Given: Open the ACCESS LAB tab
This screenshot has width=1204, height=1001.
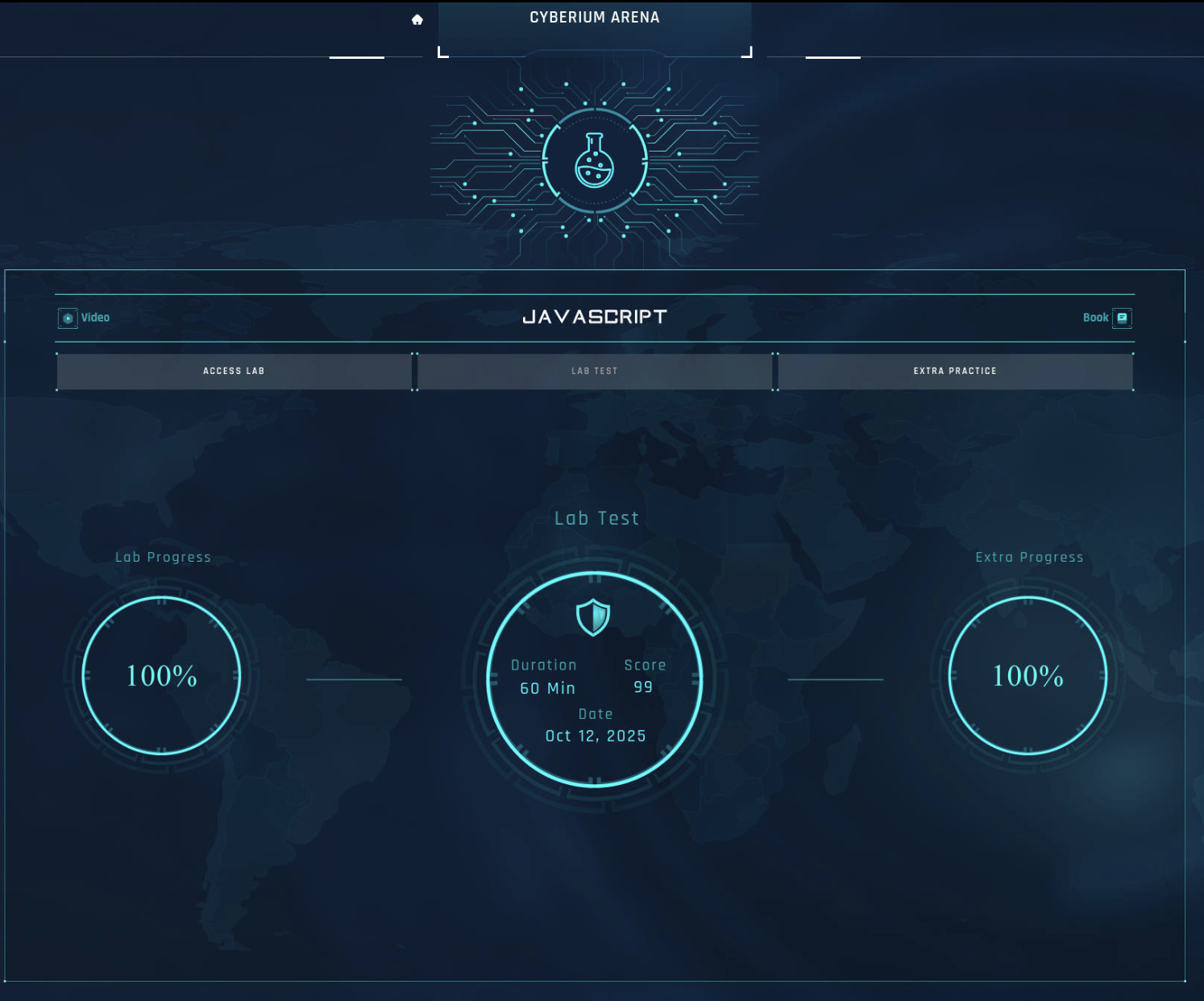Looking at the screenshot, I should point(234,372).
